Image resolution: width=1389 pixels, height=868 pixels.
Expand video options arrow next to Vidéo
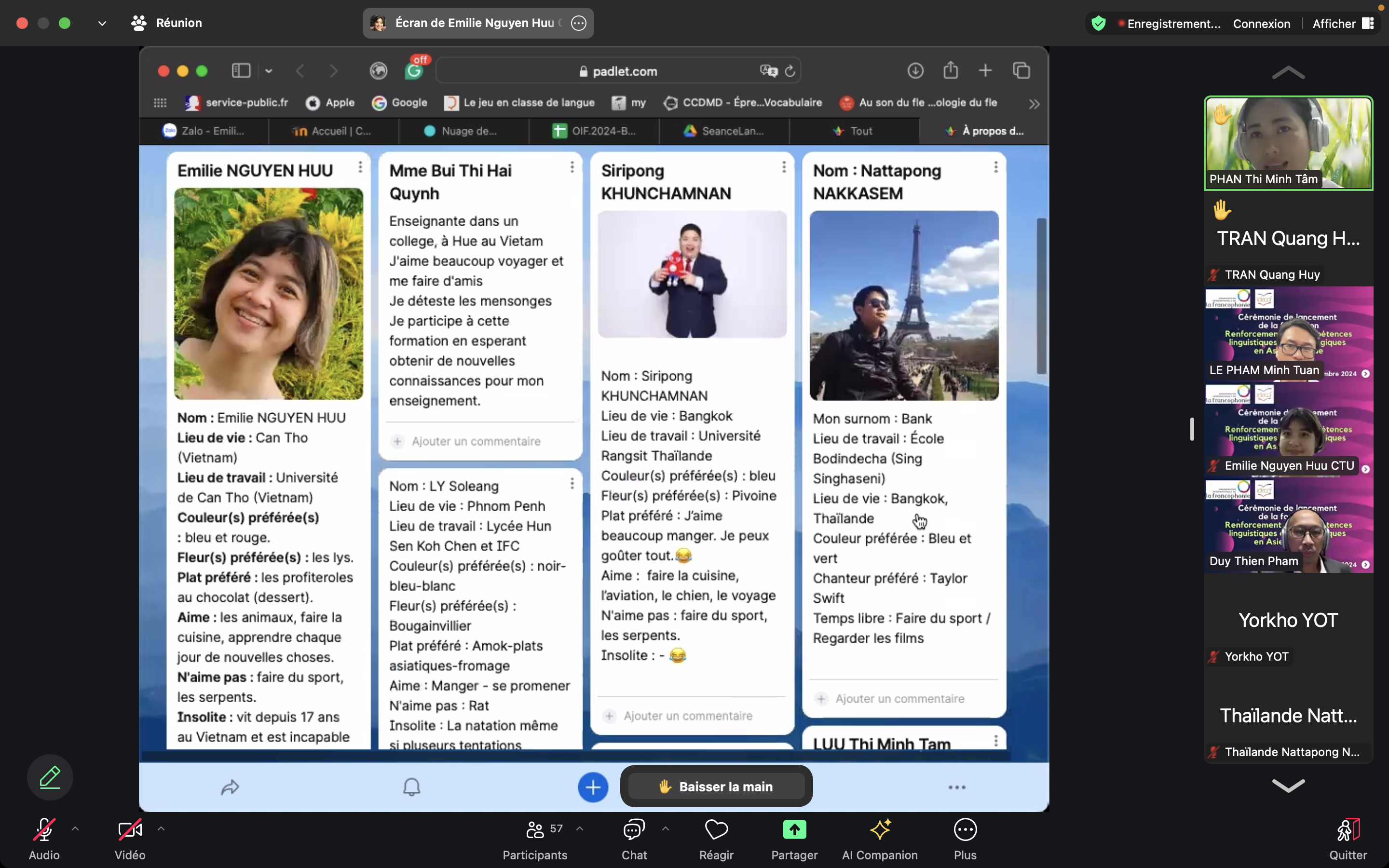click(161, 829)
